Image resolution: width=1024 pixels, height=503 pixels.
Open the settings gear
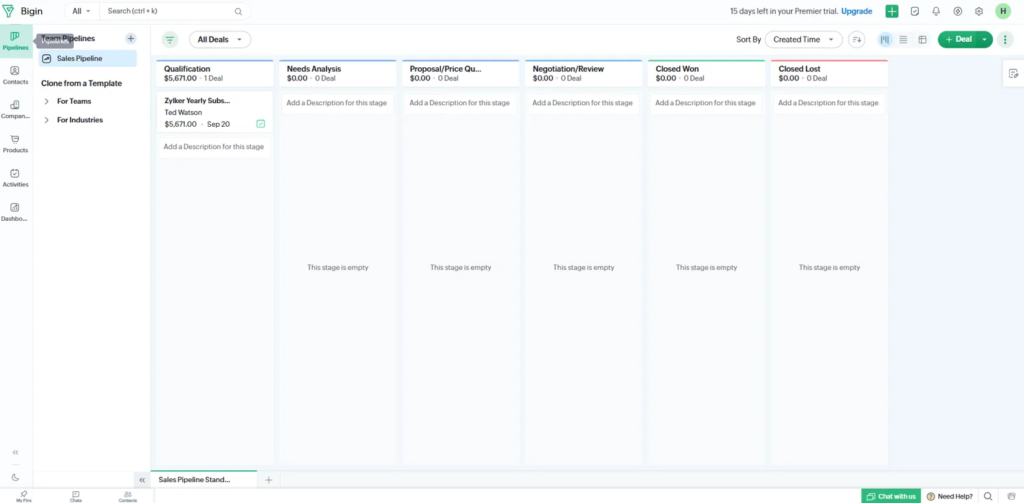tap(979, 11)
